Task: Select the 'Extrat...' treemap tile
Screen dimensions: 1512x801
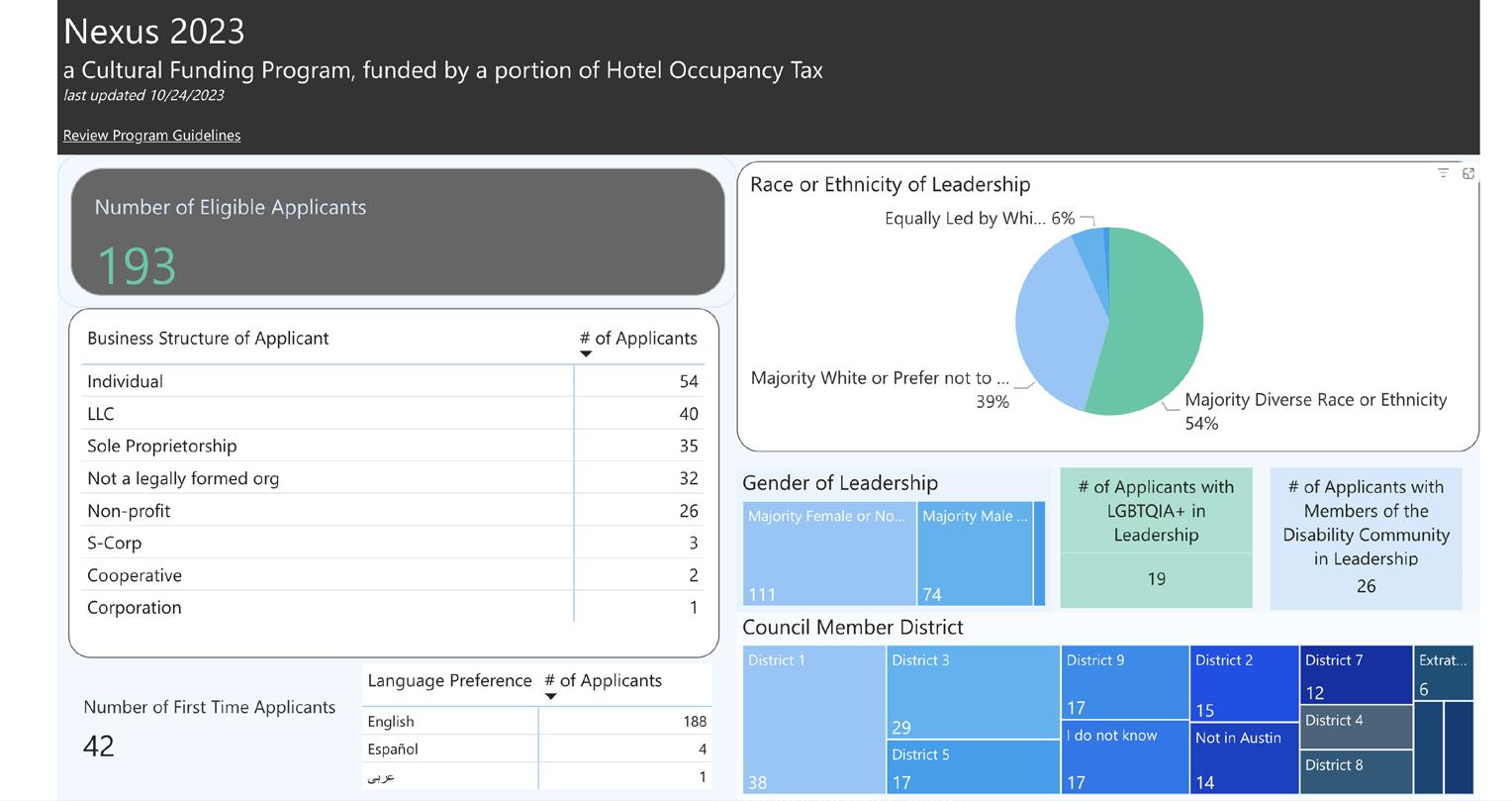Action: [1444, 673]
